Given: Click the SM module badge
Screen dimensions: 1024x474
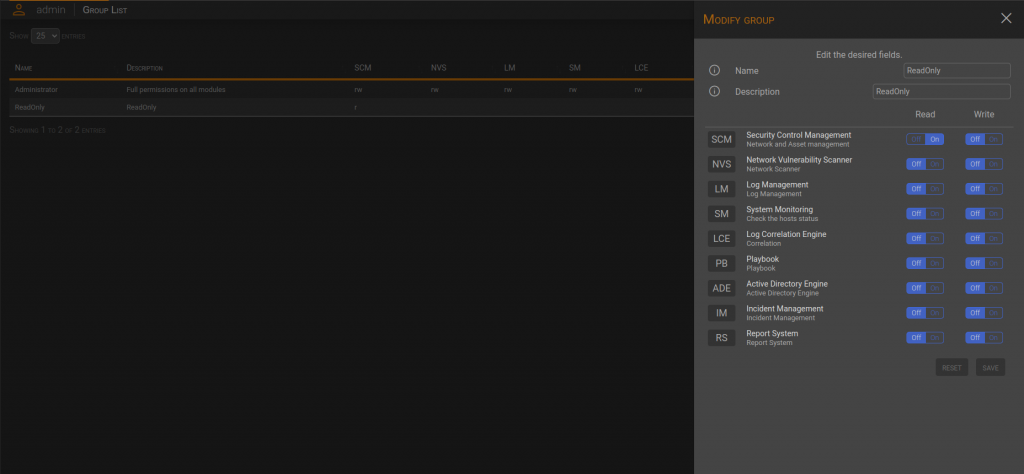Looking at the screenshot, I should tap(722, 213).
